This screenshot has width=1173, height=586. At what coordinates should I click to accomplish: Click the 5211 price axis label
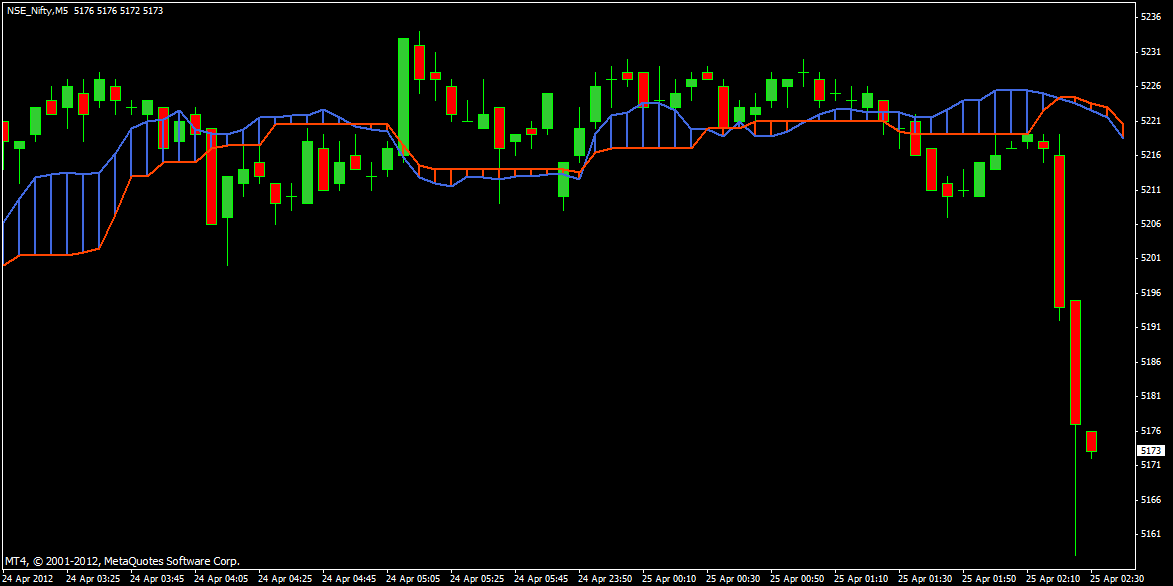click(1150, 189)
